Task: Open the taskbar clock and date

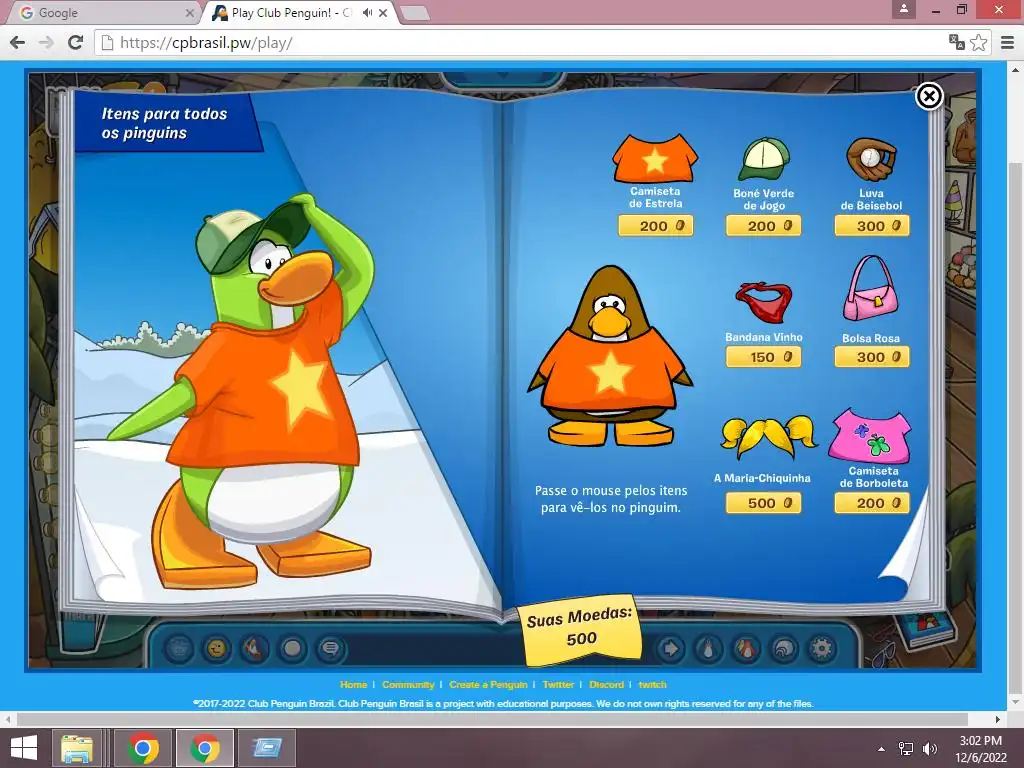Action: 980,749
